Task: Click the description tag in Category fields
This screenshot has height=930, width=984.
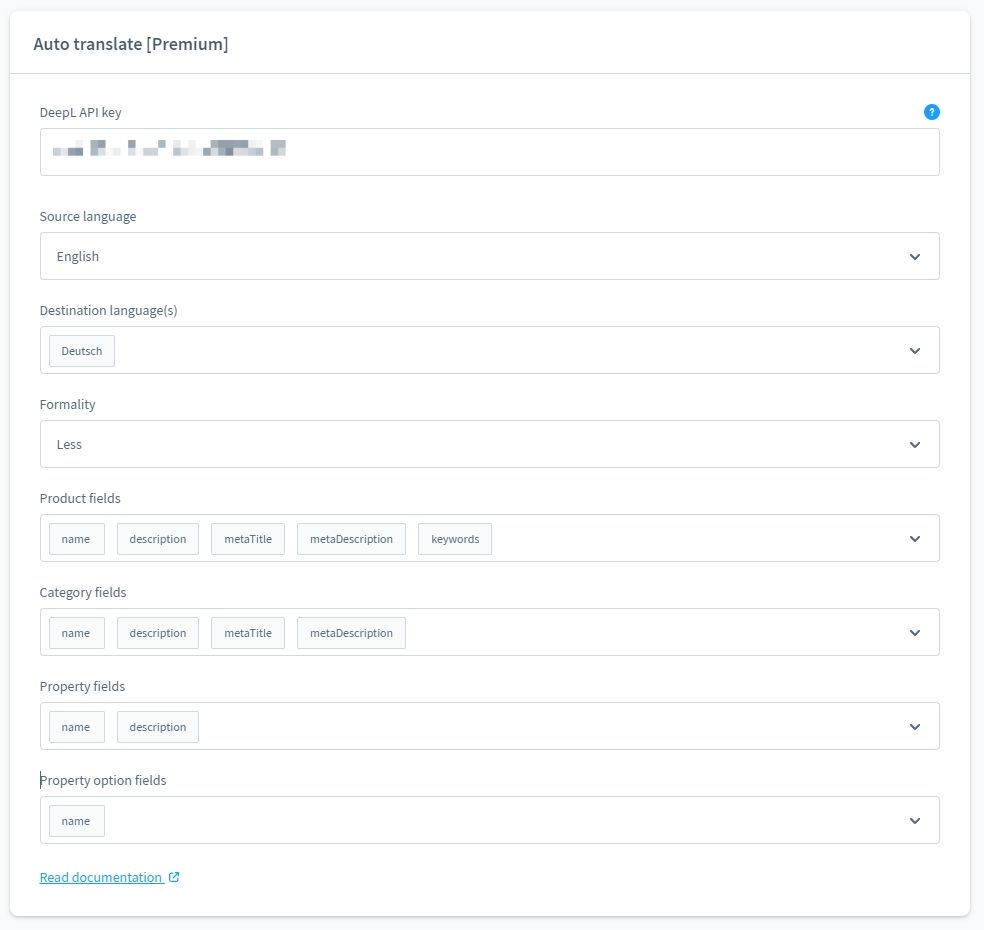Action: coord(158,633)
